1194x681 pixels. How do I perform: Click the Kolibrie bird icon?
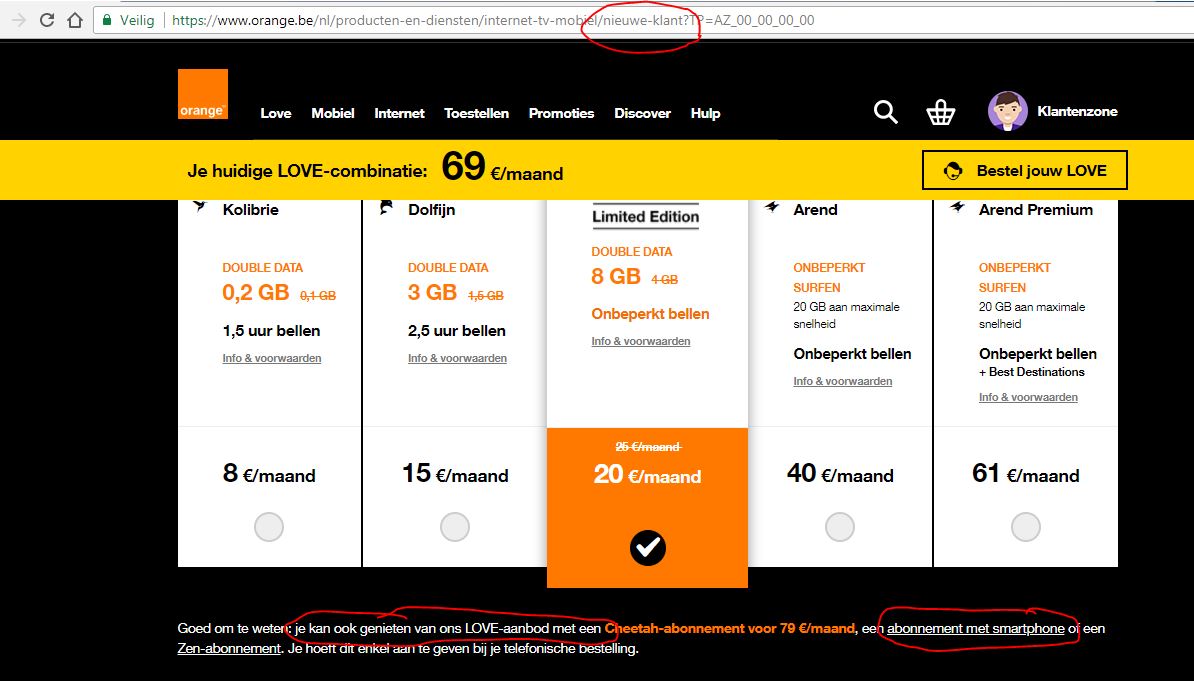(x=200, y=206)
